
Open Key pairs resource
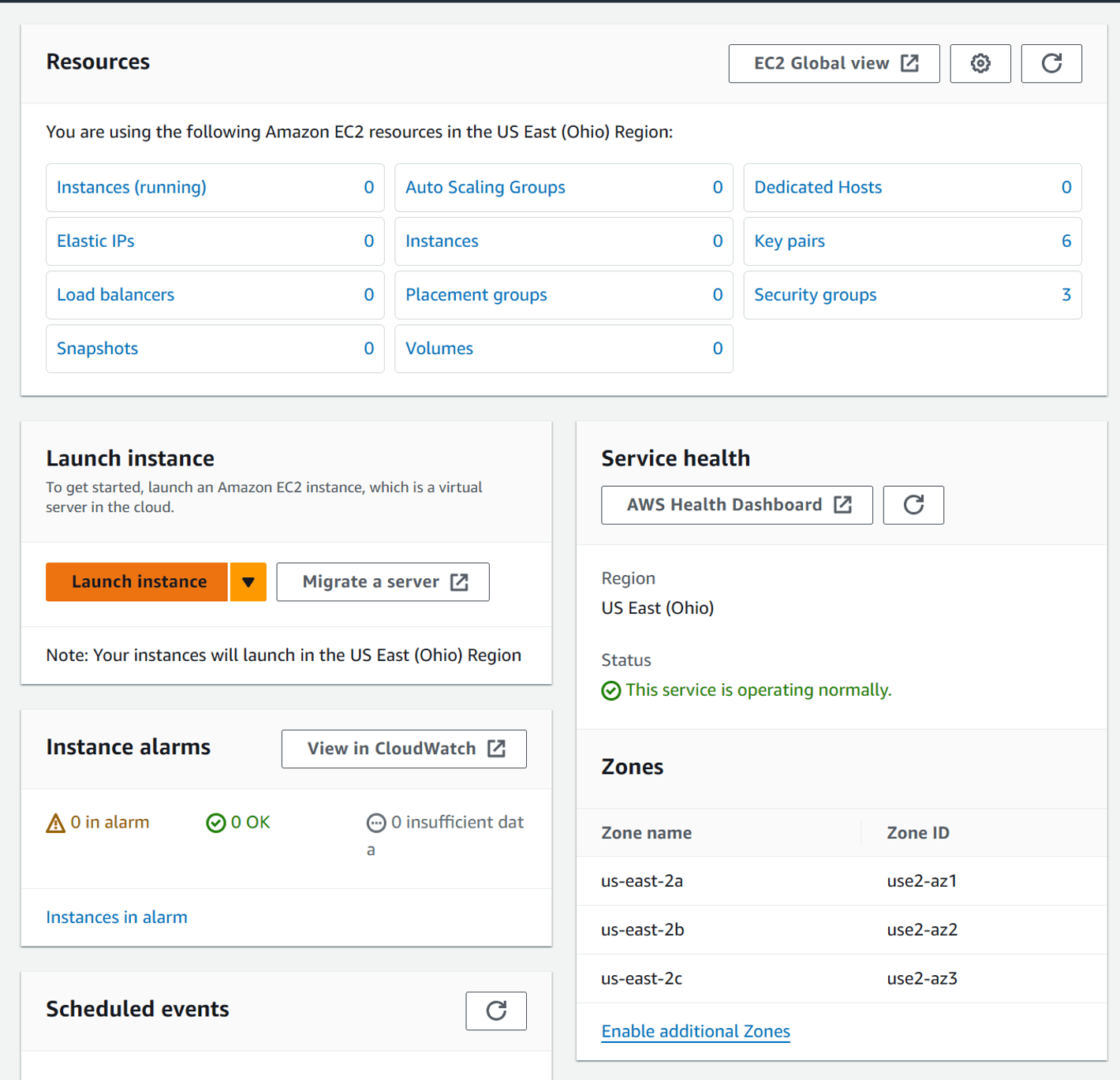click(x=913, y=241)
